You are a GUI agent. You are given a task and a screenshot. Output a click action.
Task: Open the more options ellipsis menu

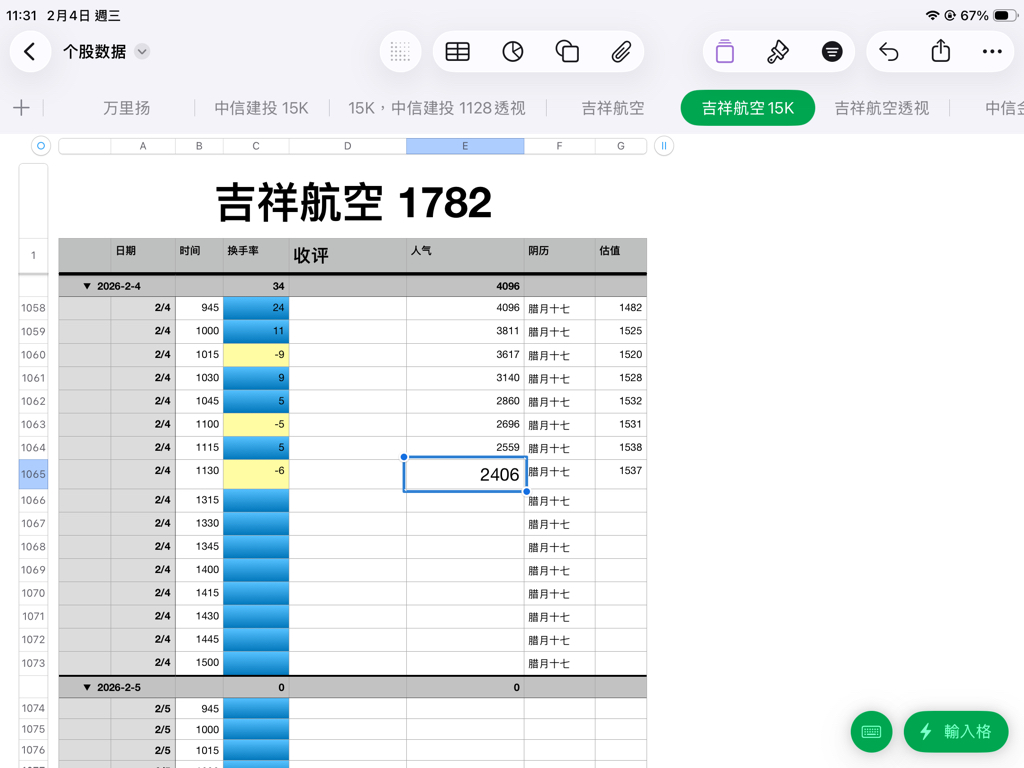pyautogui.click(x=992, y=52)
